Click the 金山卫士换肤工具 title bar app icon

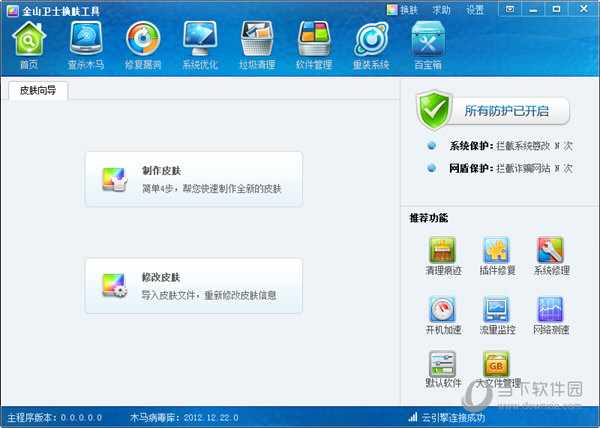point(12,11)
